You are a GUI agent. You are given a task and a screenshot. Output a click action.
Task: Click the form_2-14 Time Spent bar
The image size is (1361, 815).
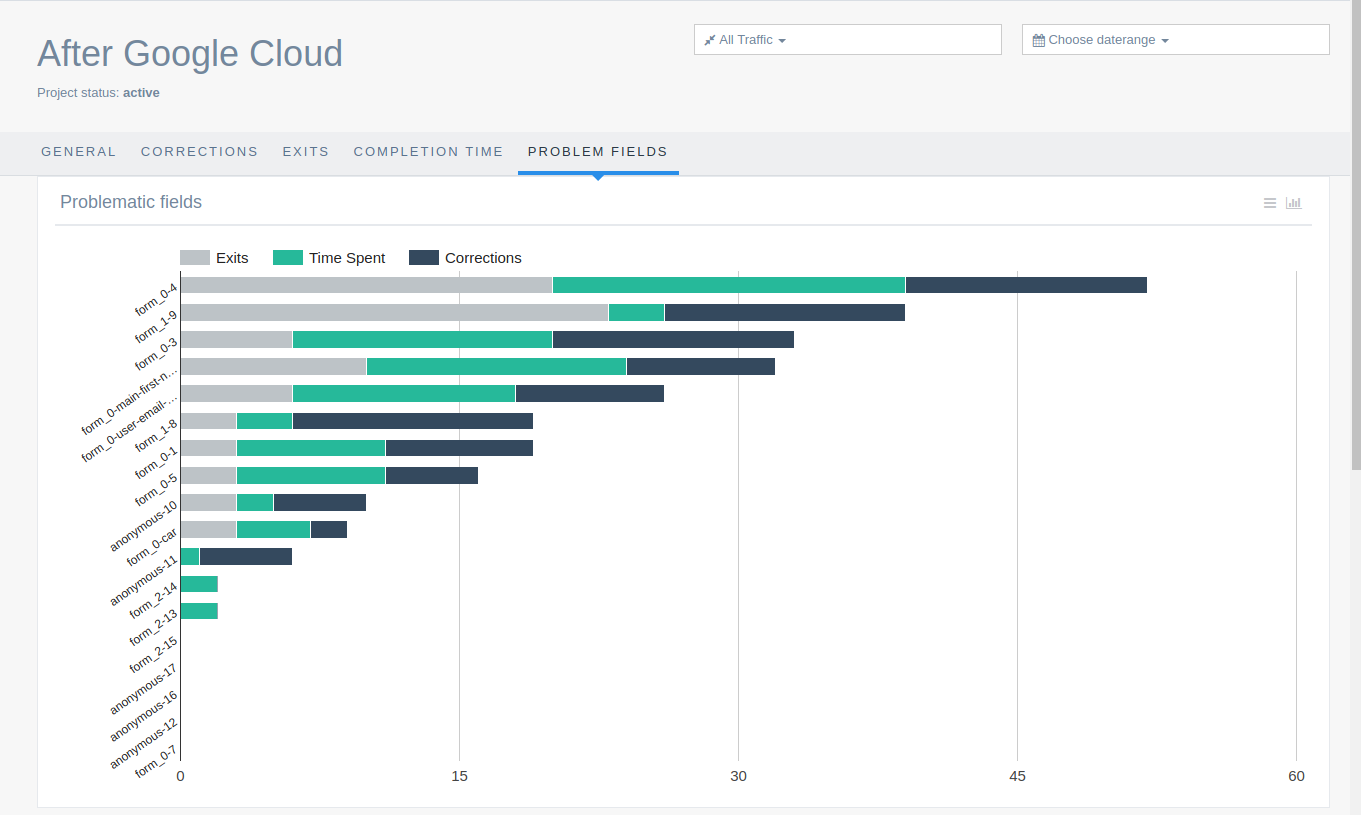pyautogui.click(x=199, y=584)
